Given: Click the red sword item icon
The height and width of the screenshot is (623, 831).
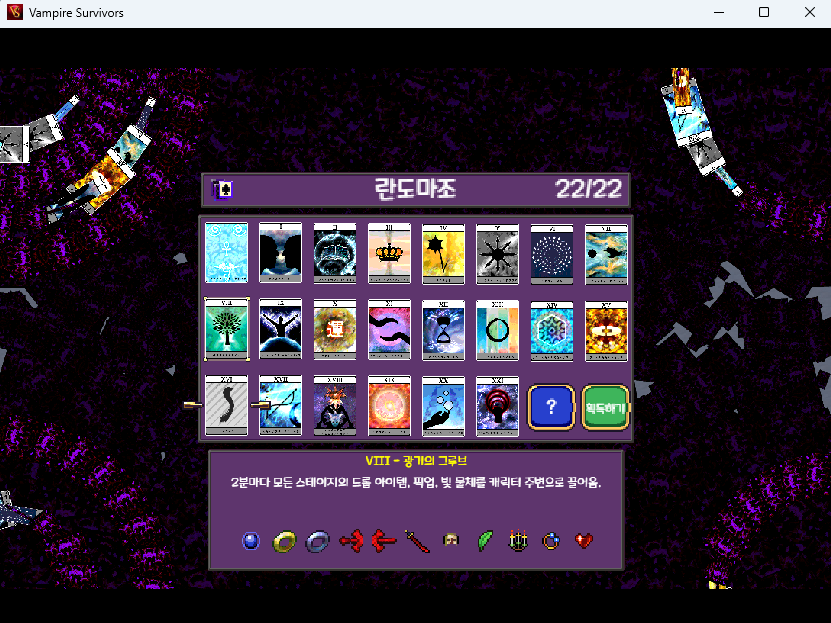Looking at the screenshot, I should tap(418, 541).
